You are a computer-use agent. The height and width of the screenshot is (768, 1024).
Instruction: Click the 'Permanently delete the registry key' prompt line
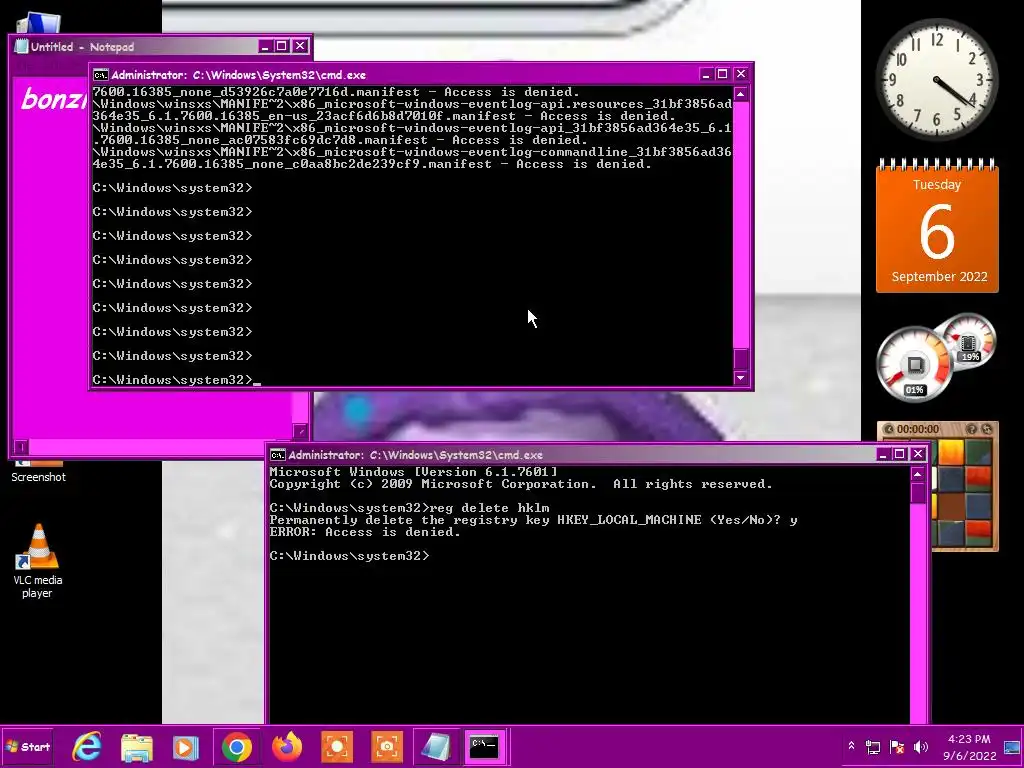coord(534,520)
